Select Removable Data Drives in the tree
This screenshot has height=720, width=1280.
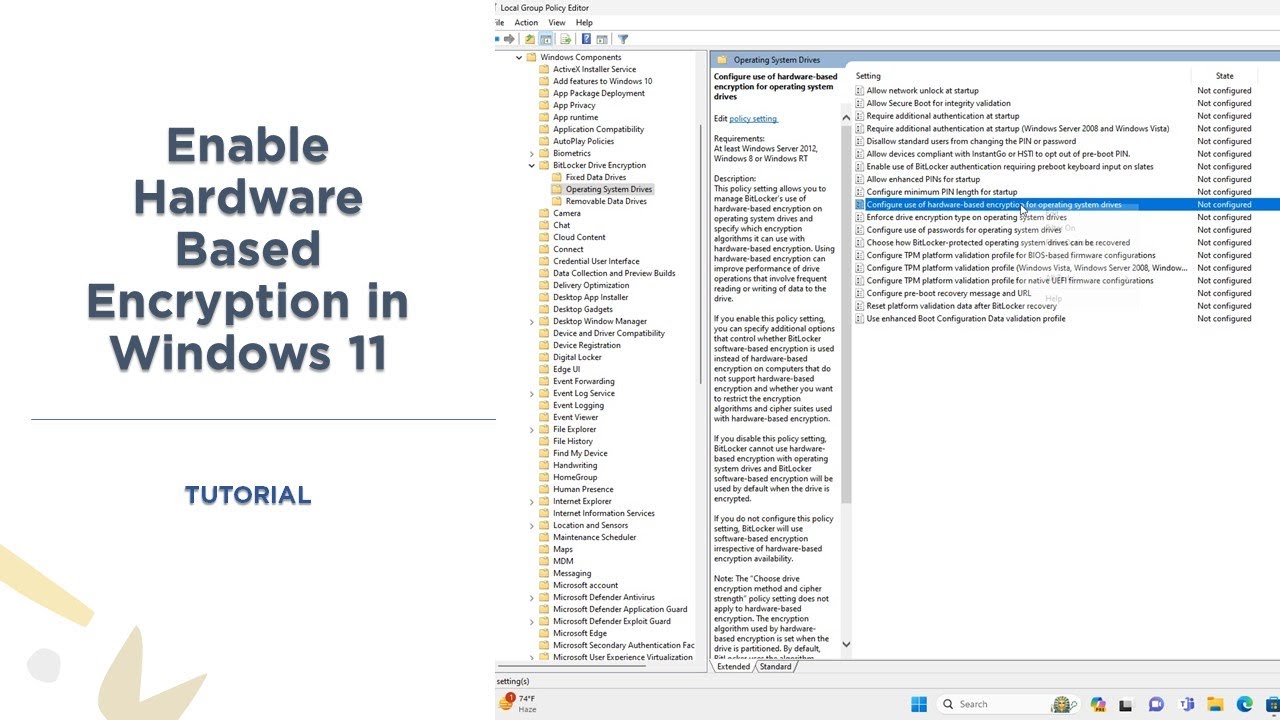pyautogui.click(x=607, y=201)
